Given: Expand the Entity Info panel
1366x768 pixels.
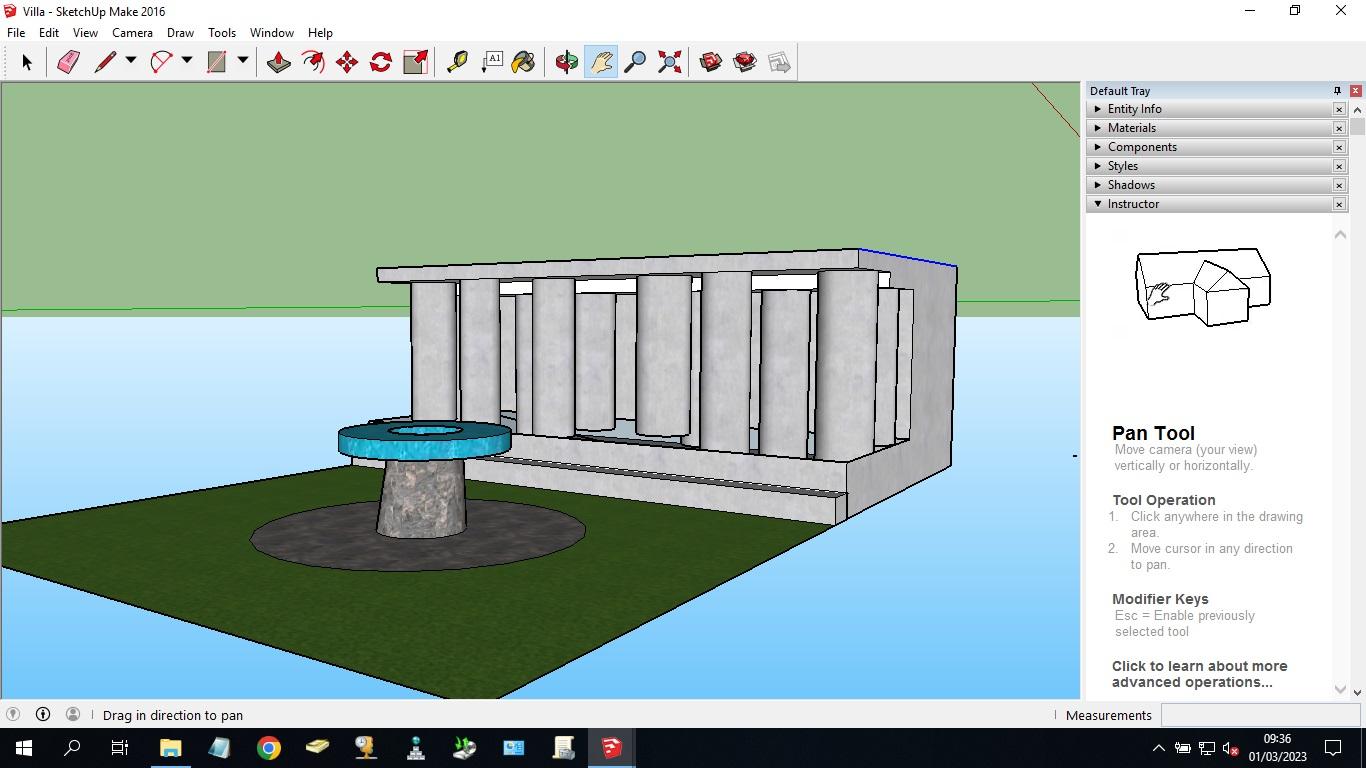Looking at the screenshot, I should (1098, 109).
